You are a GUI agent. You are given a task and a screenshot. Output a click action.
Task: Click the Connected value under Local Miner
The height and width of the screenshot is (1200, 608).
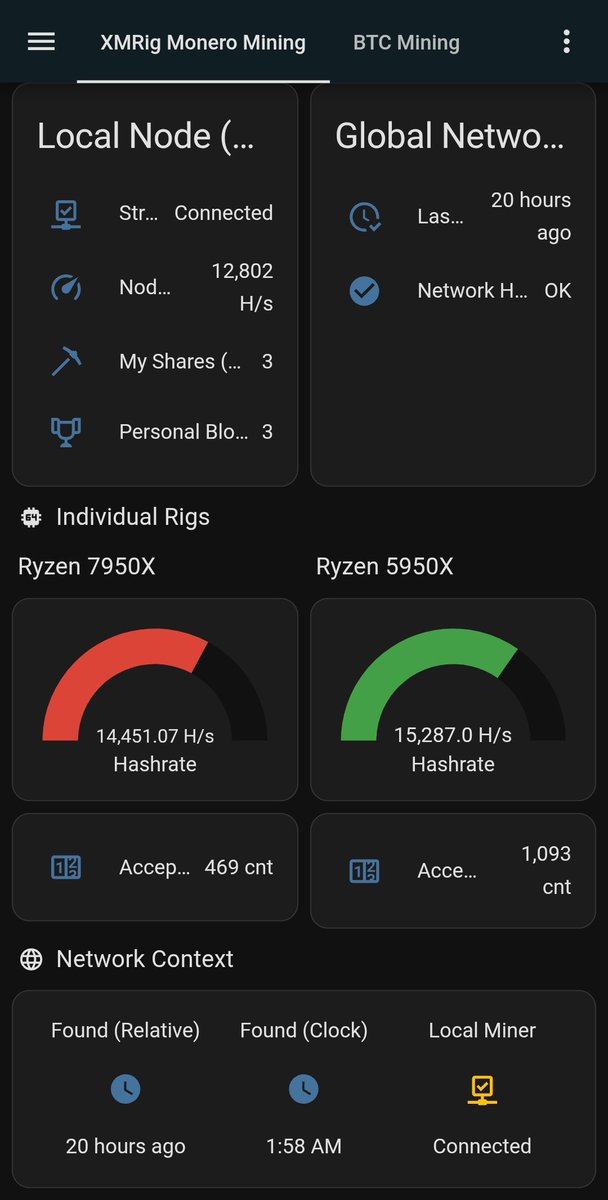[482, 1147]
